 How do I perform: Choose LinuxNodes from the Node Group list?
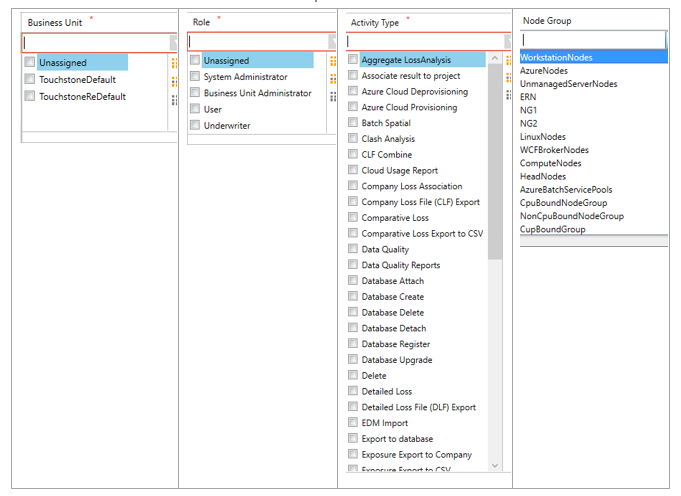542,137
